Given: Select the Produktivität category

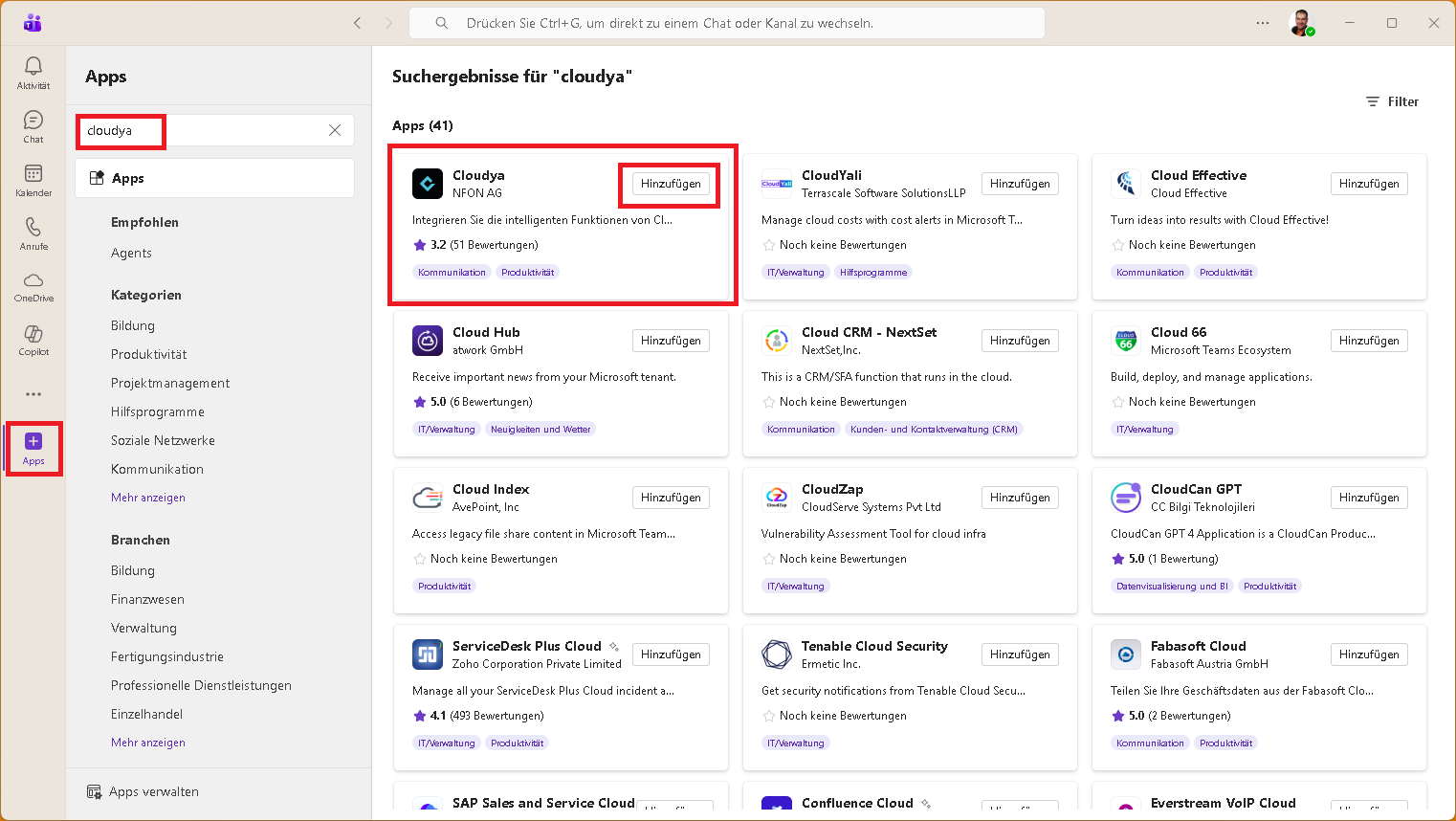Looking at the screenshot, I should coord(149,354).
